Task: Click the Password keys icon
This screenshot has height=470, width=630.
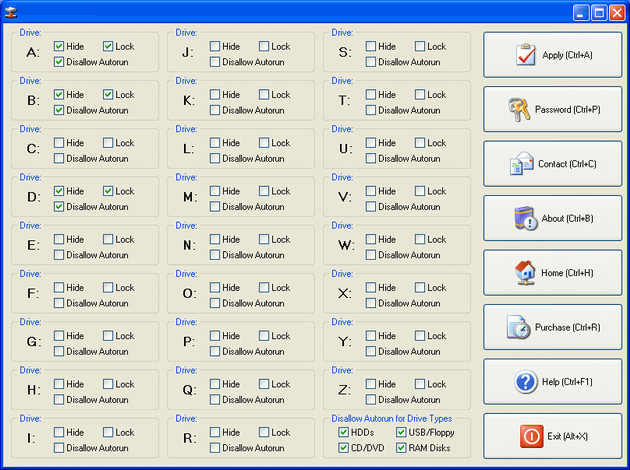Action: click(x=519, y=109)
